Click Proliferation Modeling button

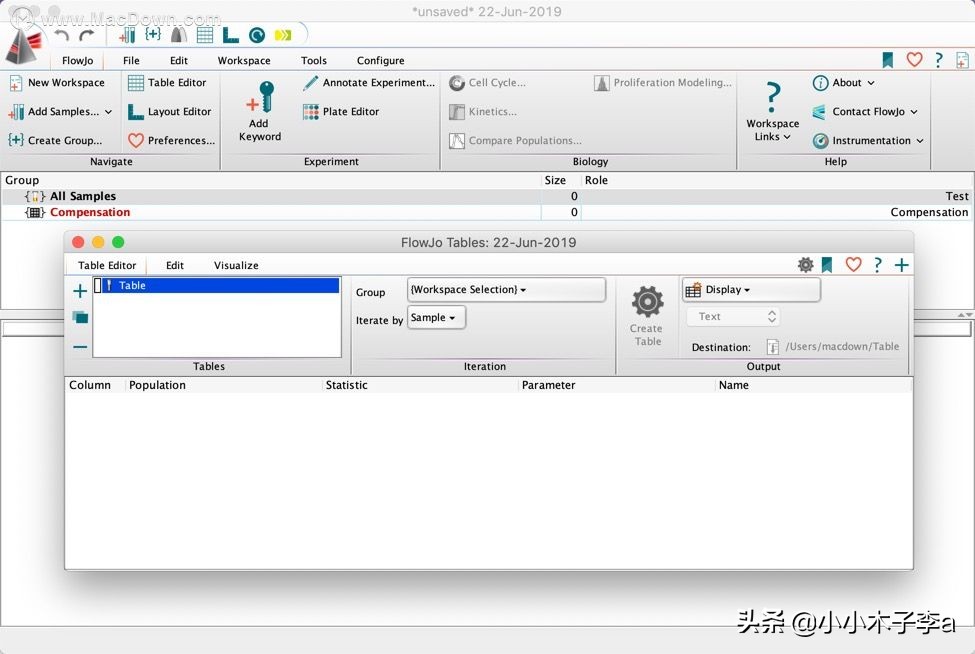click(663, 83)
